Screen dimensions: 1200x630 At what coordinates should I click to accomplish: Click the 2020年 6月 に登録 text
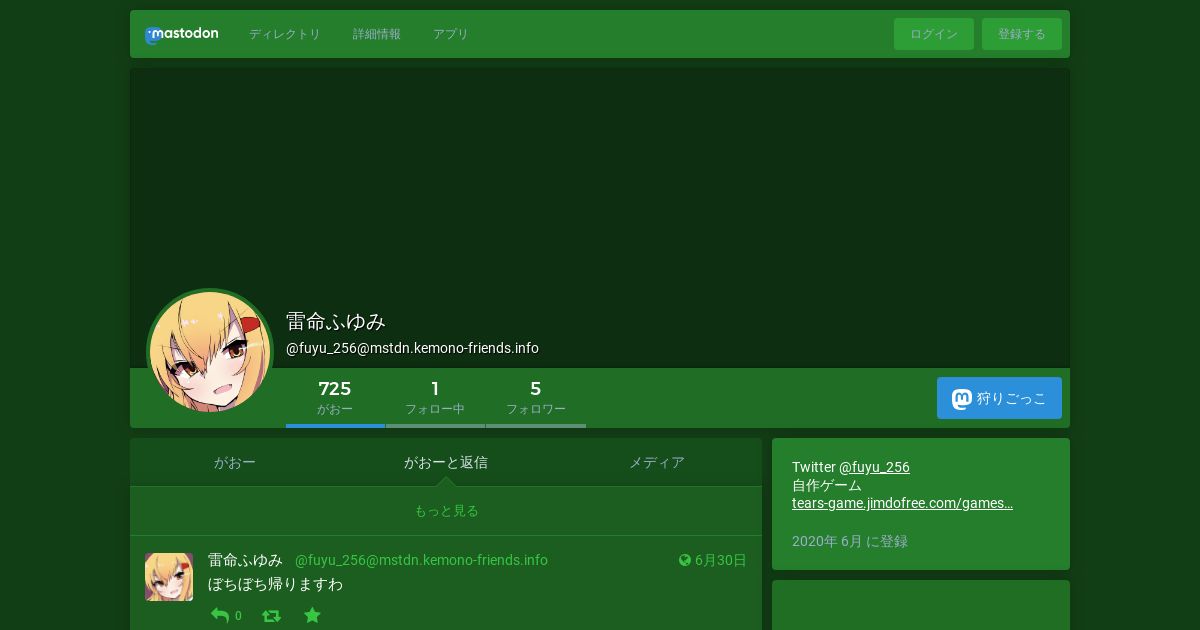pos(850,541)
